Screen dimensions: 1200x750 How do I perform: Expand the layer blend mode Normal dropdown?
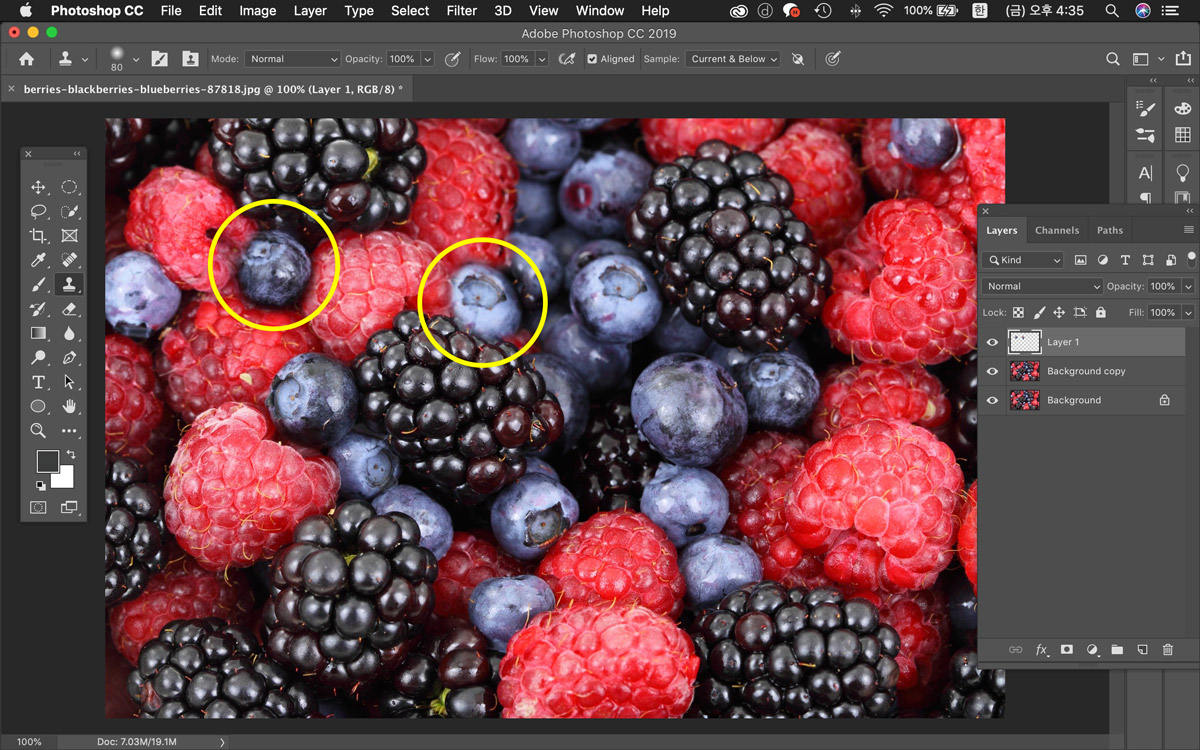[x=1042, y=286]
